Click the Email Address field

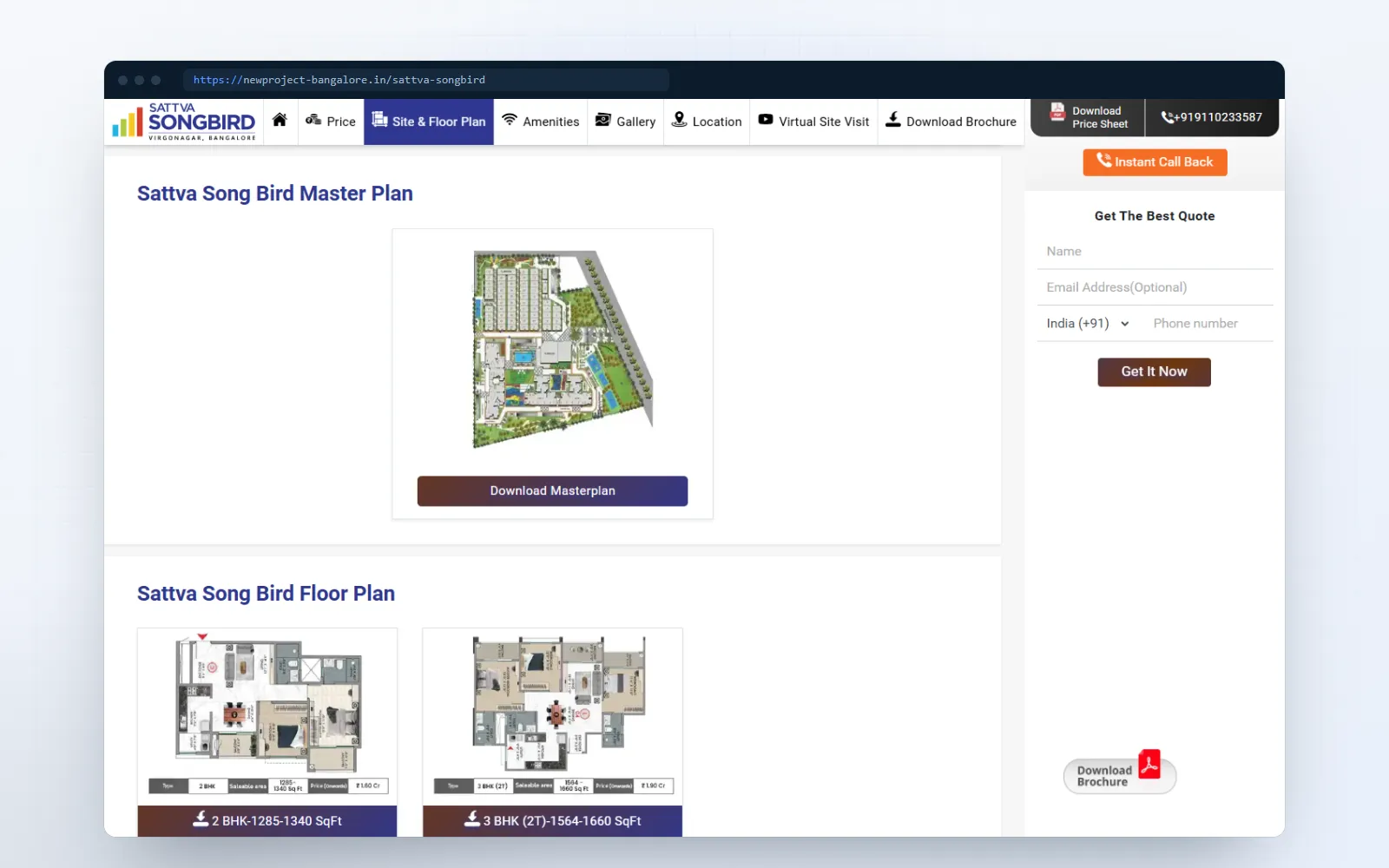click(x=1155, y=287)
